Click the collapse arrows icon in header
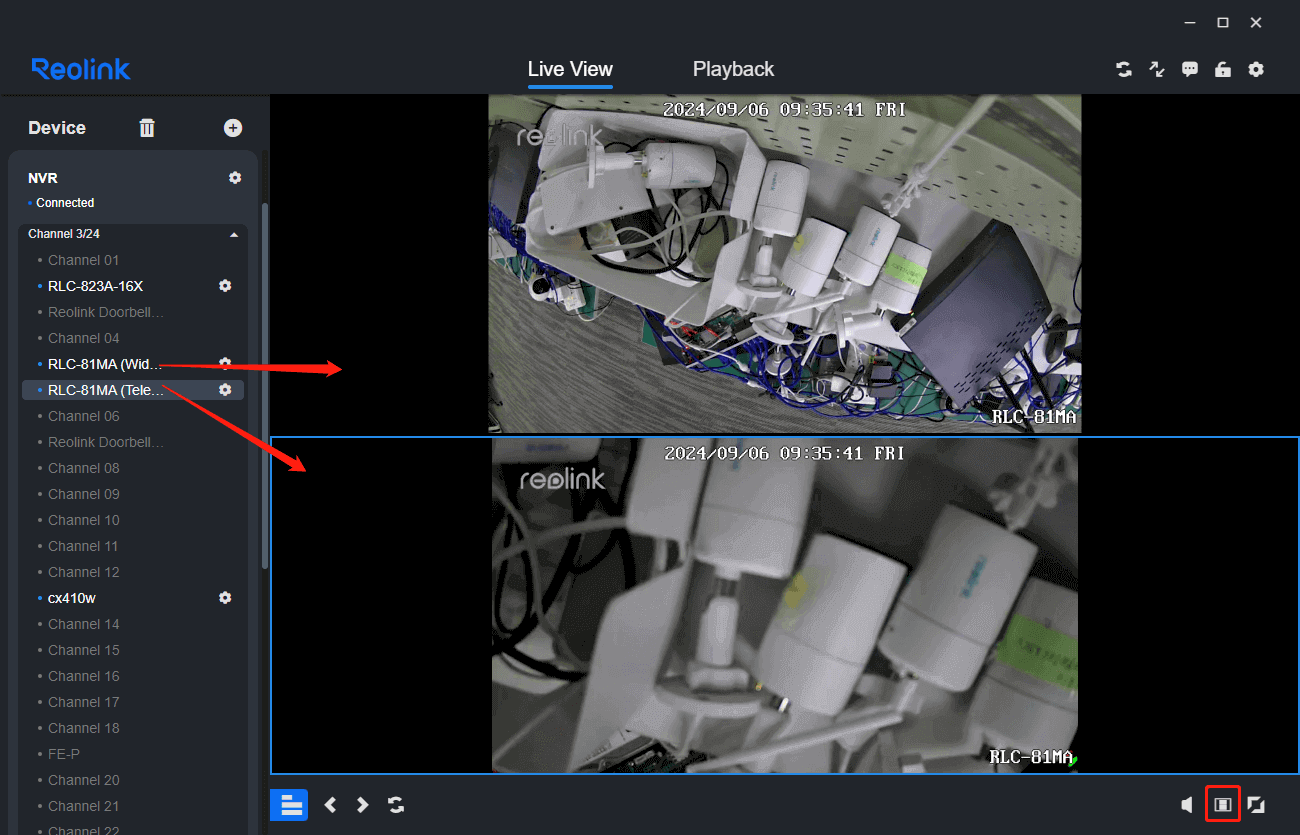1300x835 pixels. point(1157,69)
